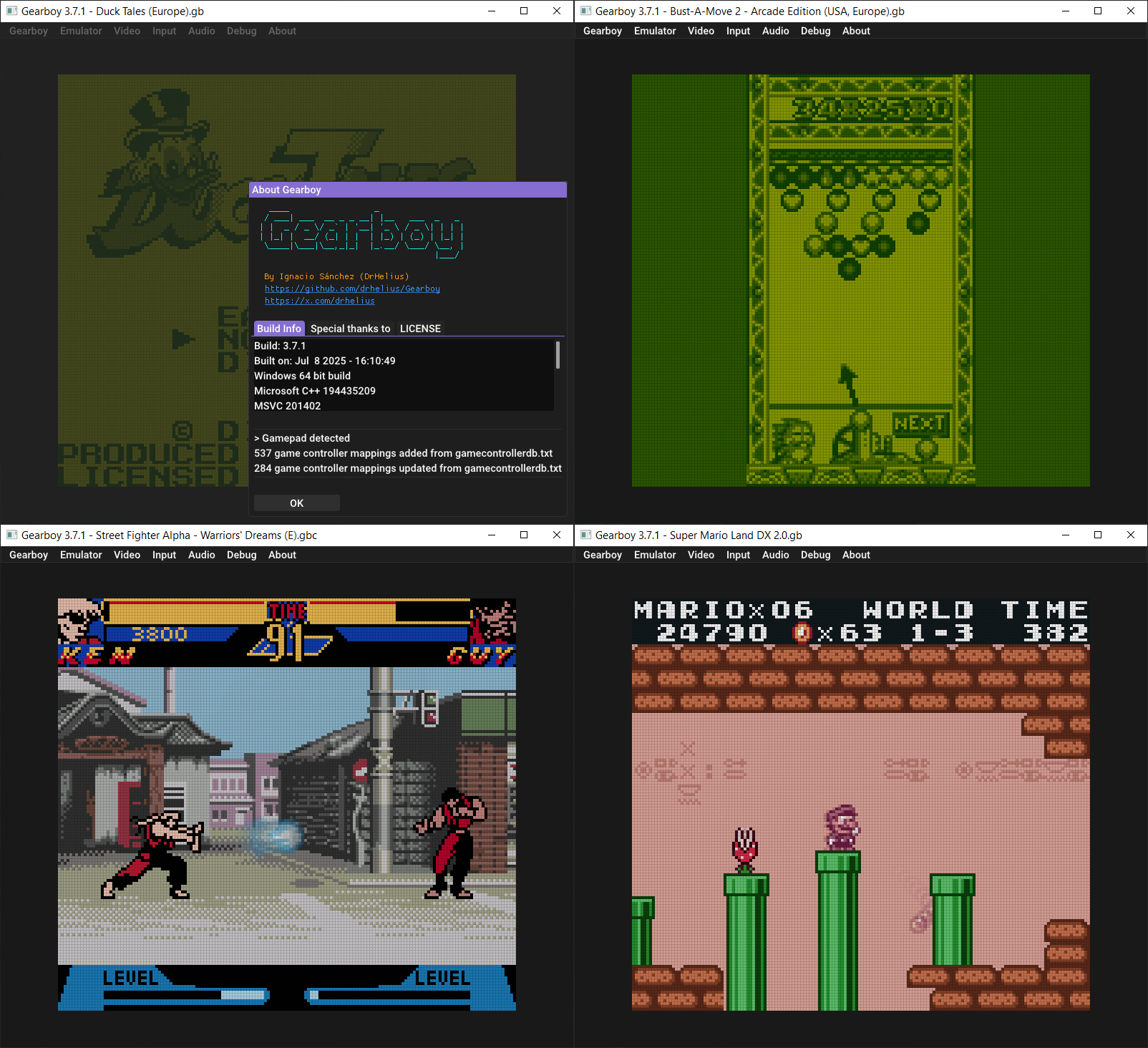The width and height of the screenshot is (1148, 1048).
Task: Select the Build Info tab in About dialog
Action: click(279, 329)
